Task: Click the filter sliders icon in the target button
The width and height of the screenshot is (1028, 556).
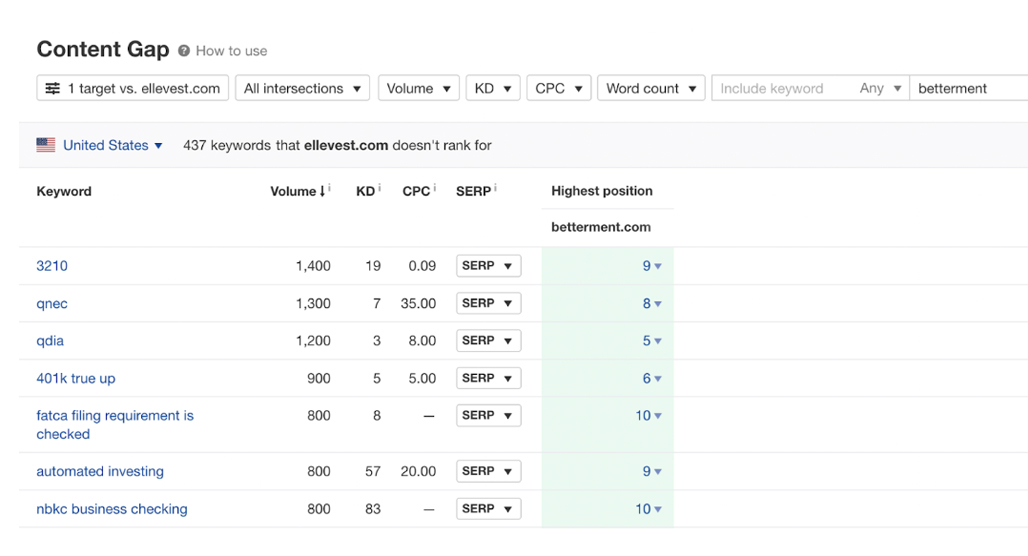Action: click(52, 89)
